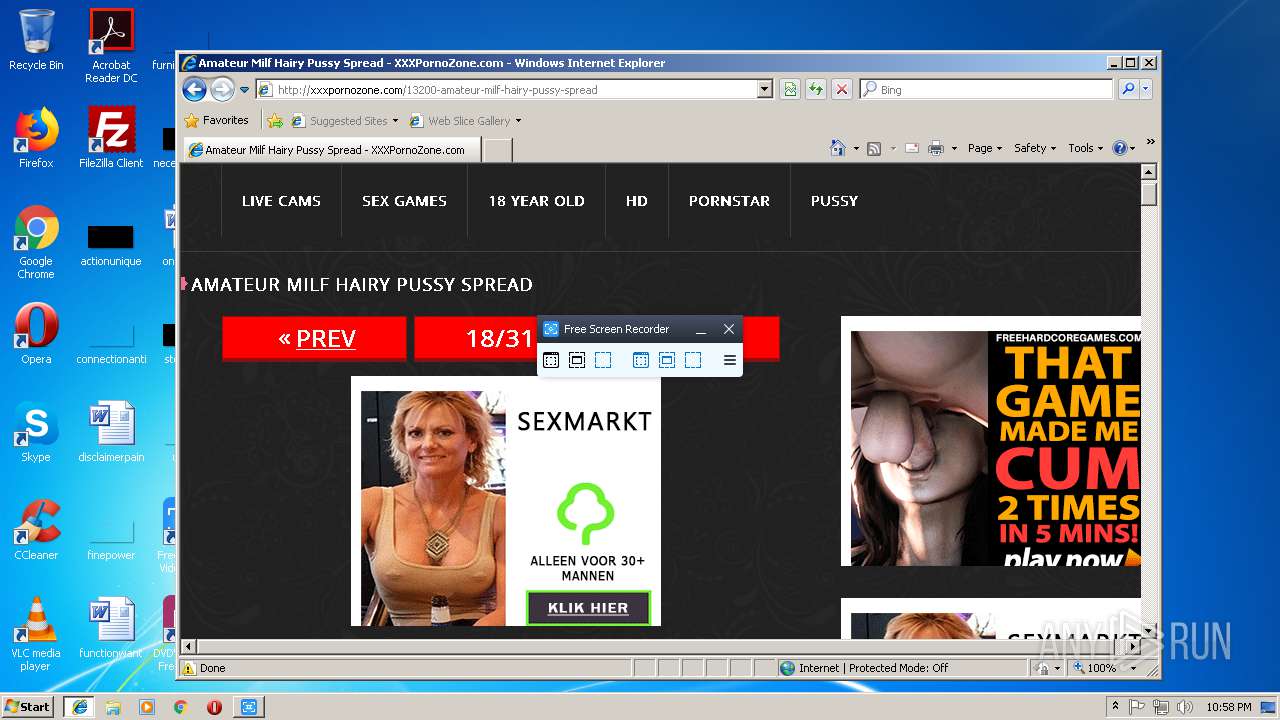Screen dimensions: 1280x720
Task: Expand the search provider dropdown arrow
Action: coord(1146,89)
